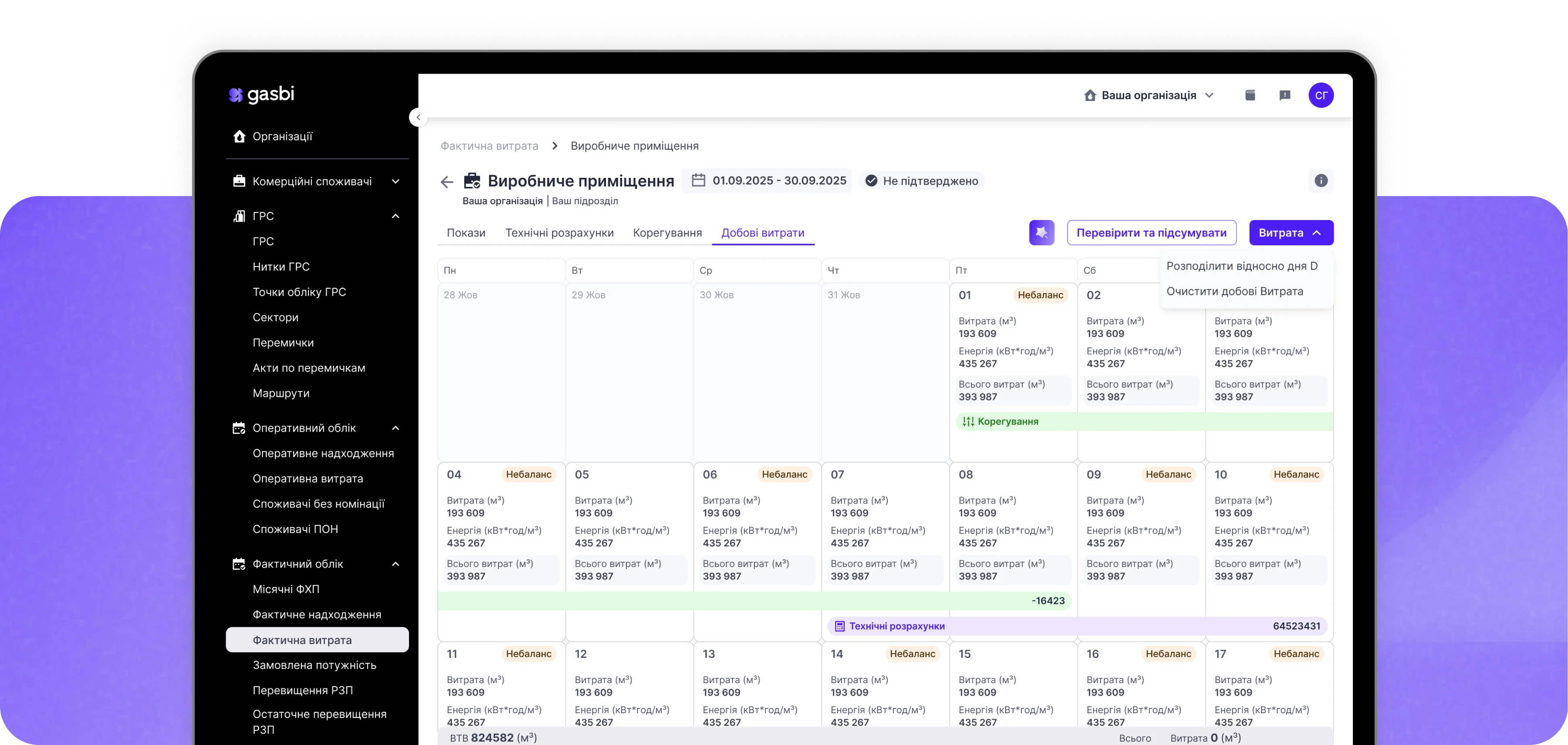This screenshot has width=1568, height=745.
Task: Toggle the Не підтверджено status chip
Action: coord(922,181)
